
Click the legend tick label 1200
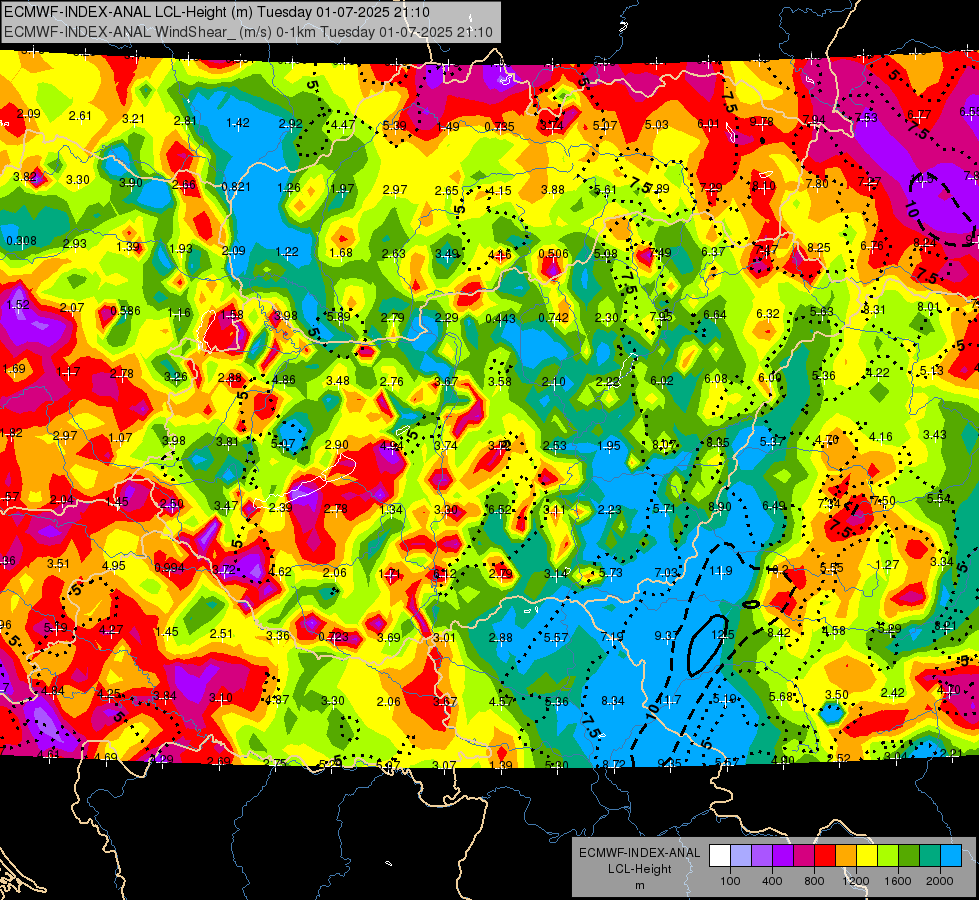855,881
